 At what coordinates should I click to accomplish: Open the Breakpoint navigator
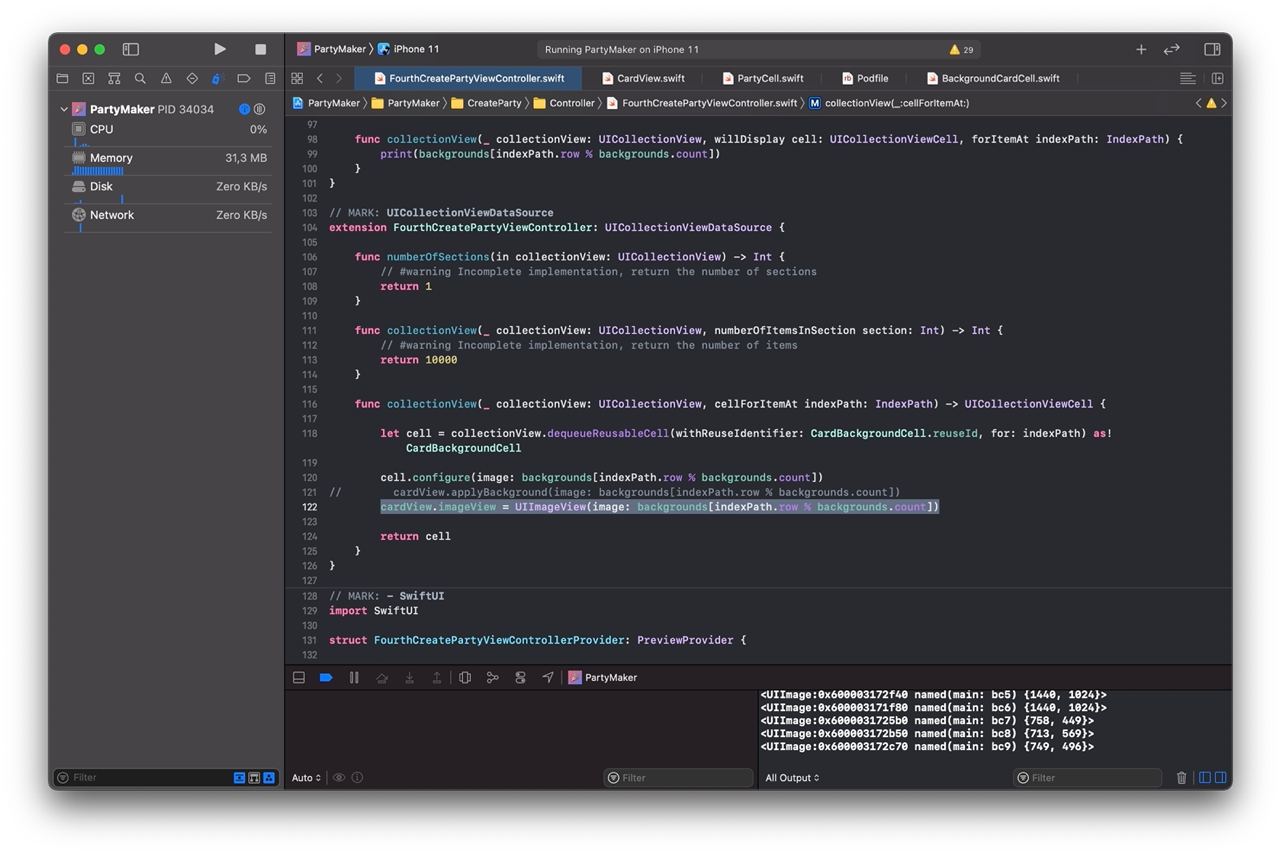point(243,78)
